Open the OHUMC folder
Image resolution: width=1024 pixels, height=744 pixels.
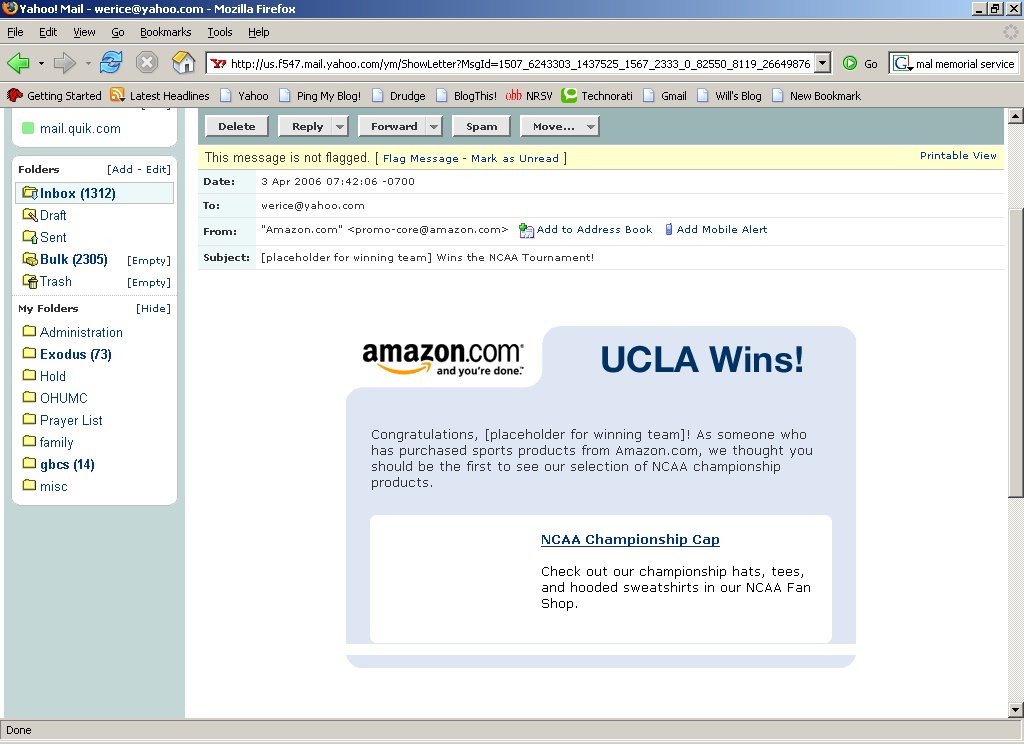[x=63, y=398]
